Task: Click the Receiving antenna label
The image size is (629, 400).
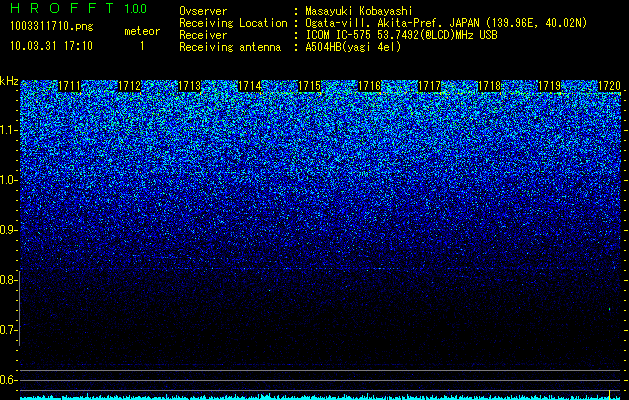Action: pos(230,47)
